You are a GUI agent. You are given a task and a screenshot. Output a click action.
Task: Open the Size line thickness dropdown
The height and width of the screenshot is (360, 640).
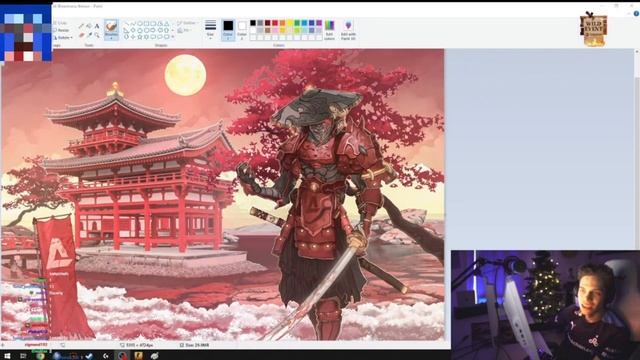211,30
